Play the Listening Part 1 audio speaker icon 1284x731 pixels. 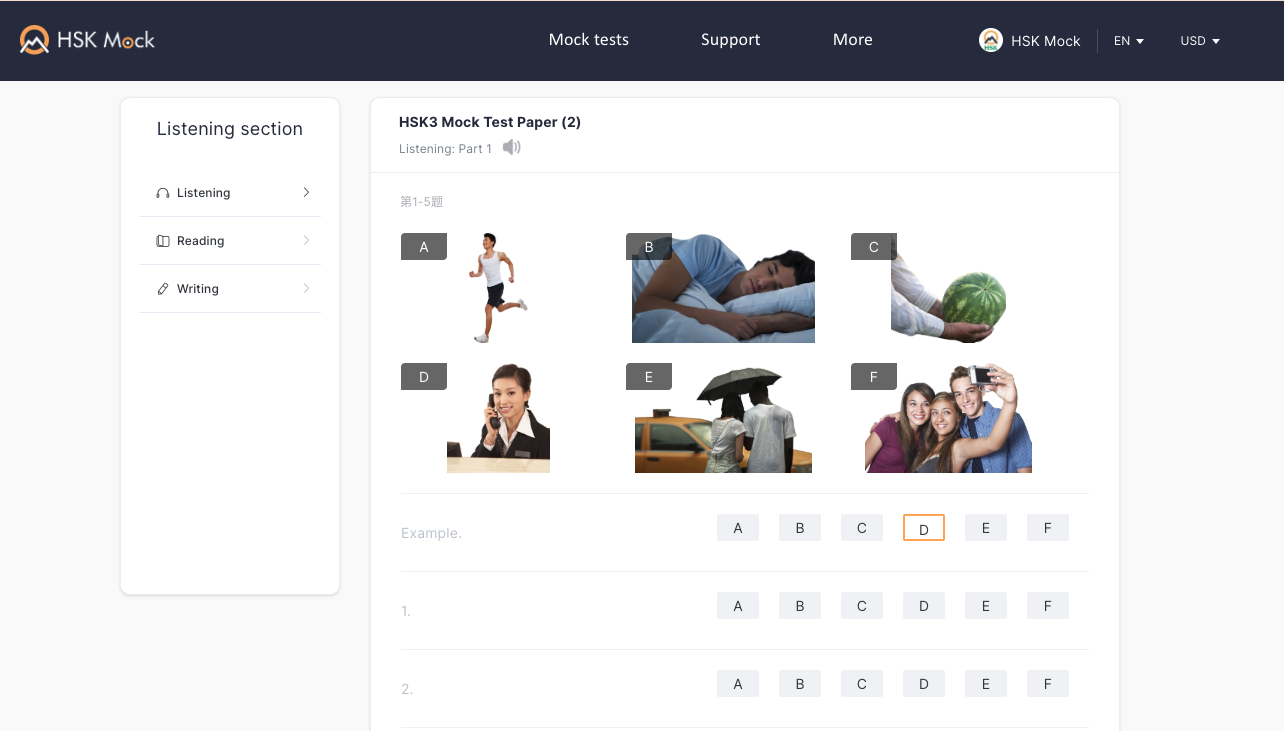[512, 148]
